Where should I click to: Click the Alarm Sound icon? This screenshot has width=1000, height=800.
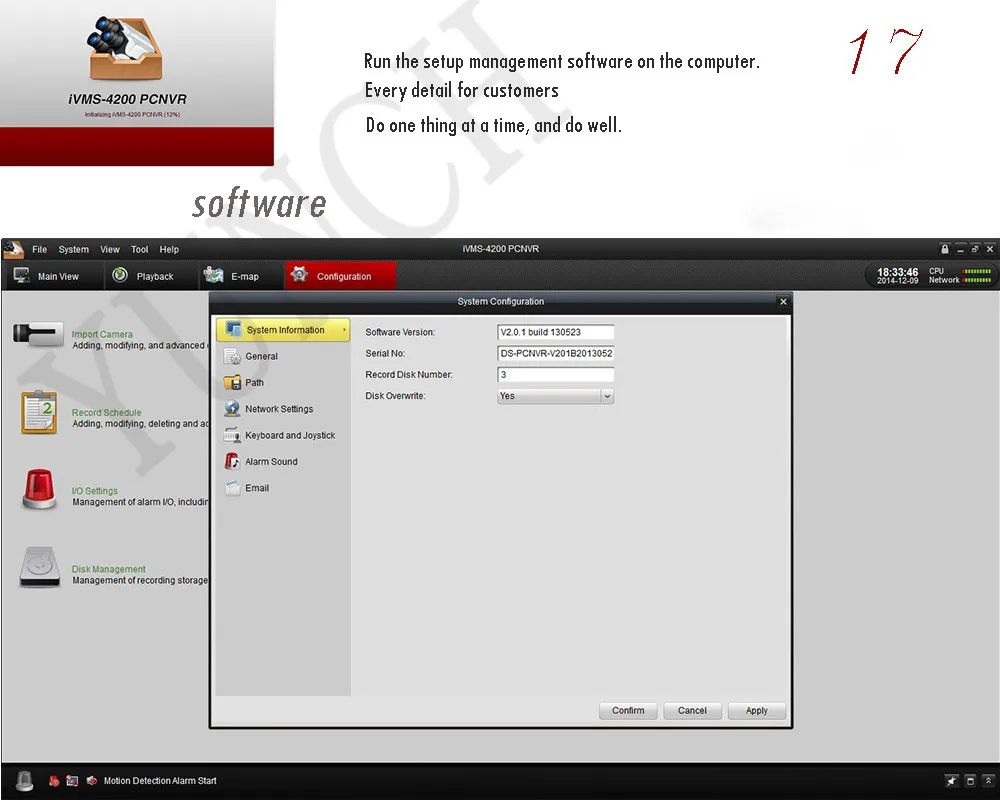pyautogui.click(x=232, y=462)
